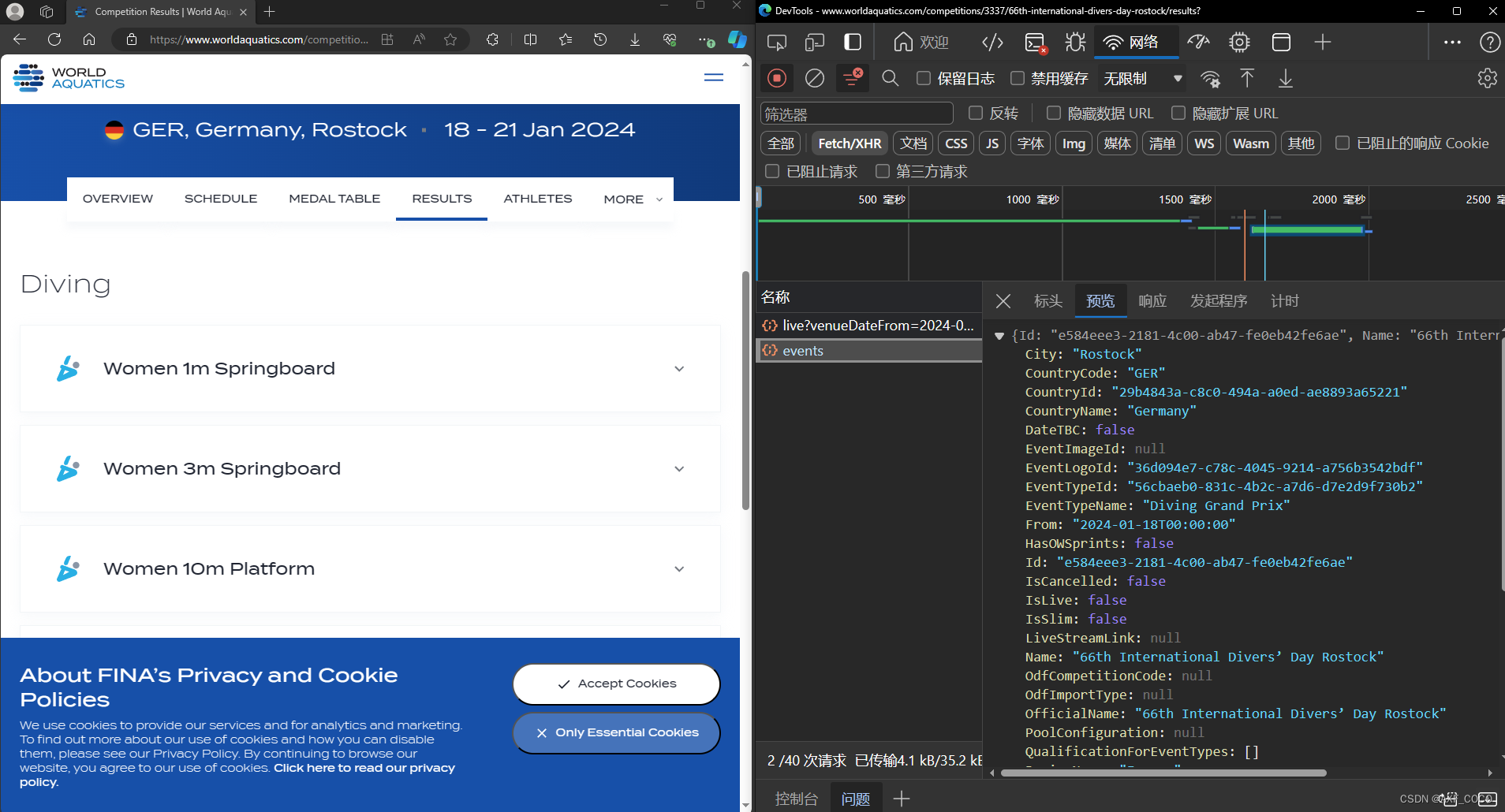Open network search magnifier
Screen dimensions: 1505x812
(891, 78)
